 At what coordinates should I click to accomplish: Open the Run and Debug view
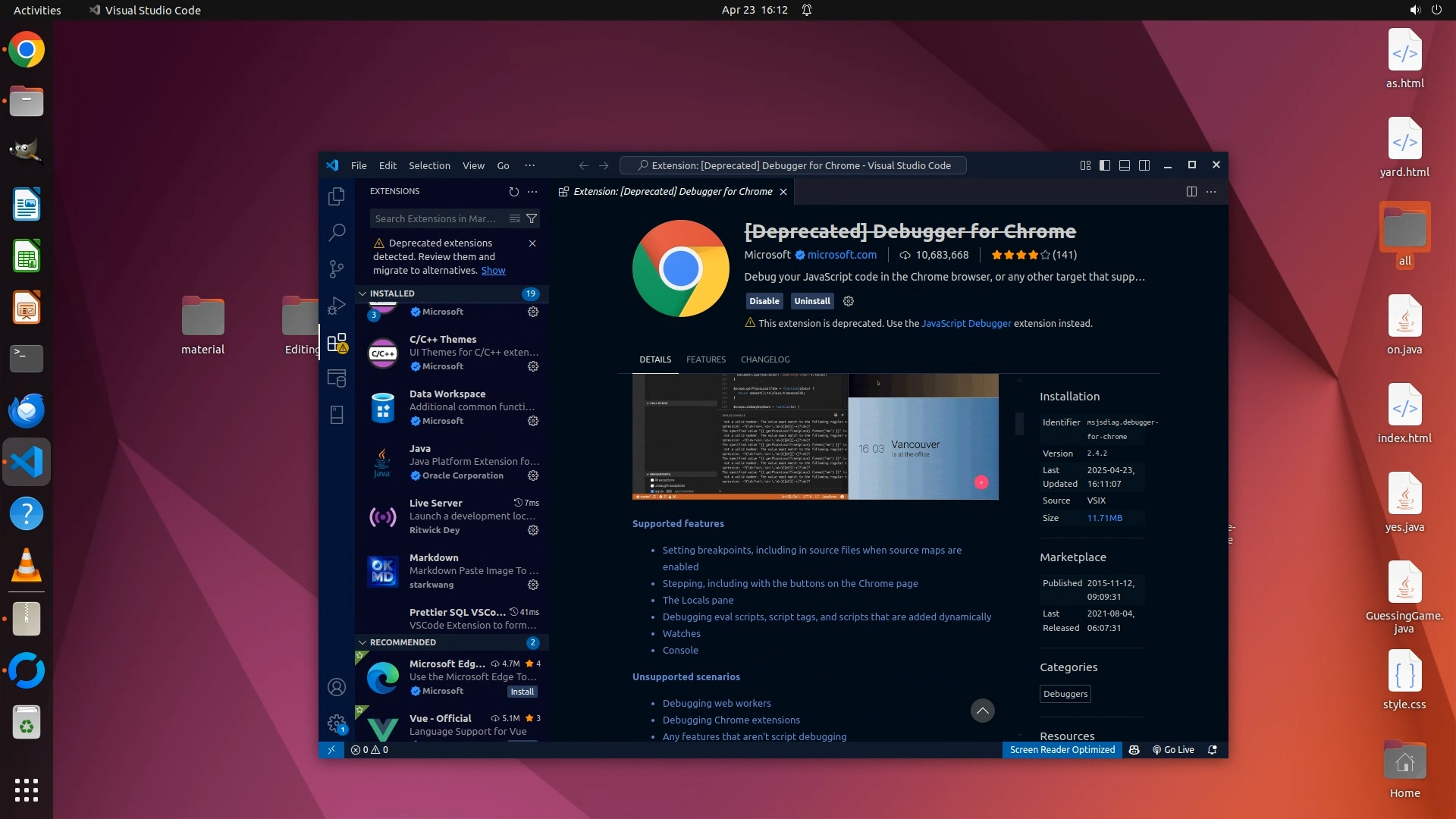337,306
